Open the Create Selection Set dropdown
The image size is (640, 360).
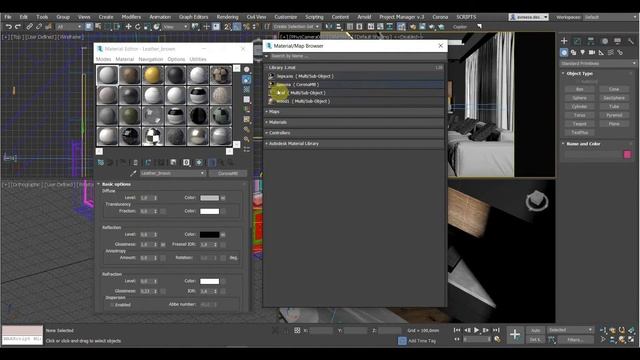point(296,27)
